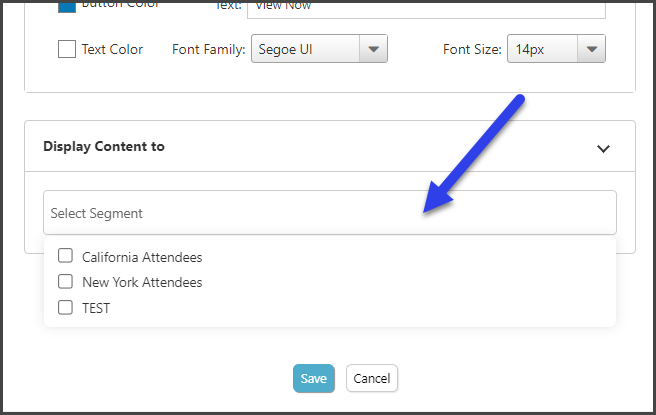Screen dimensions: 656x415
Task: Click the button Text input field
Action: (426, 8)
